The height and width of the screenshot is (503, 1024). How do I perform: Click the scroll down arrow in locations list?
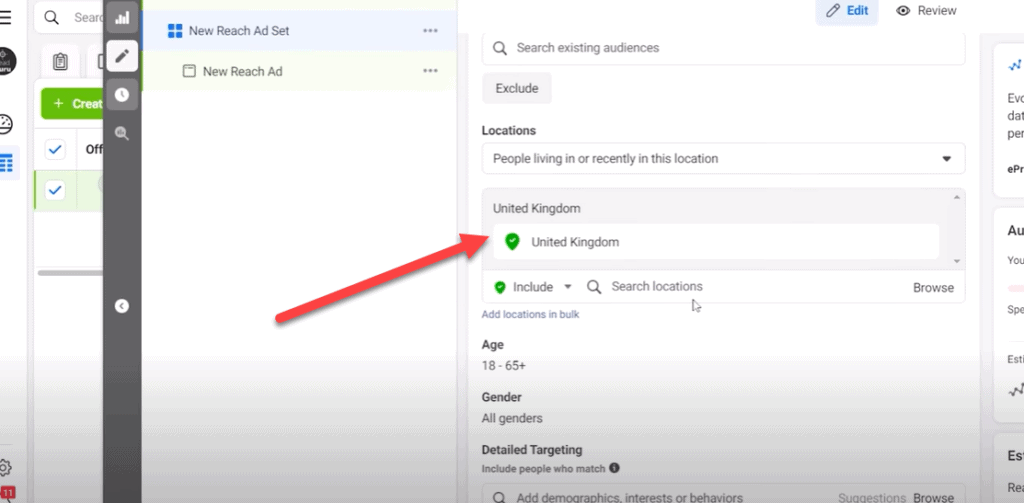957,261
